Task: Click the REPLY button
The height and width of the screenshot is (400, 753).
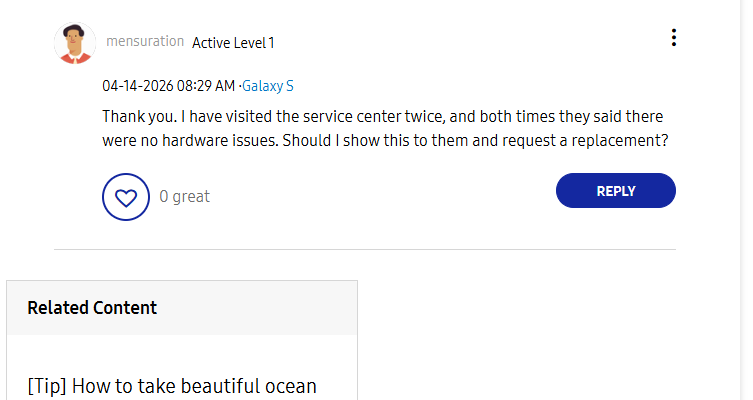Action: (x=615, y=191)
